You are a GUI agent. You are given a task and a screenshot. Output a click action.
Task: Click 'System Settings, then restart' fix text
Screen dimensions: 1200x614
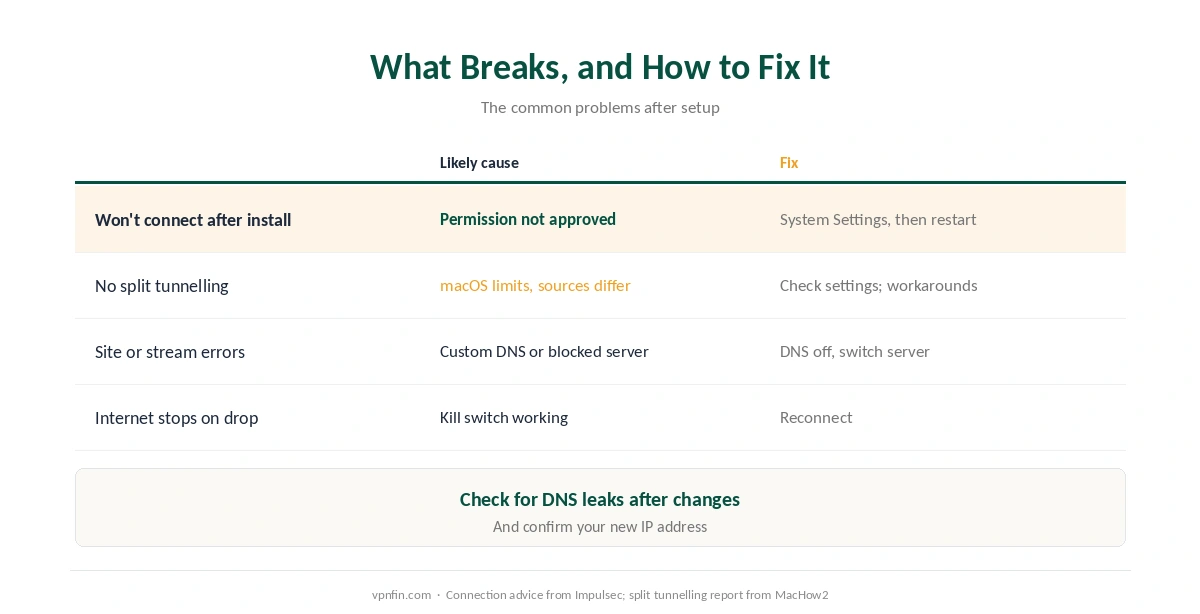pos(878,219)
